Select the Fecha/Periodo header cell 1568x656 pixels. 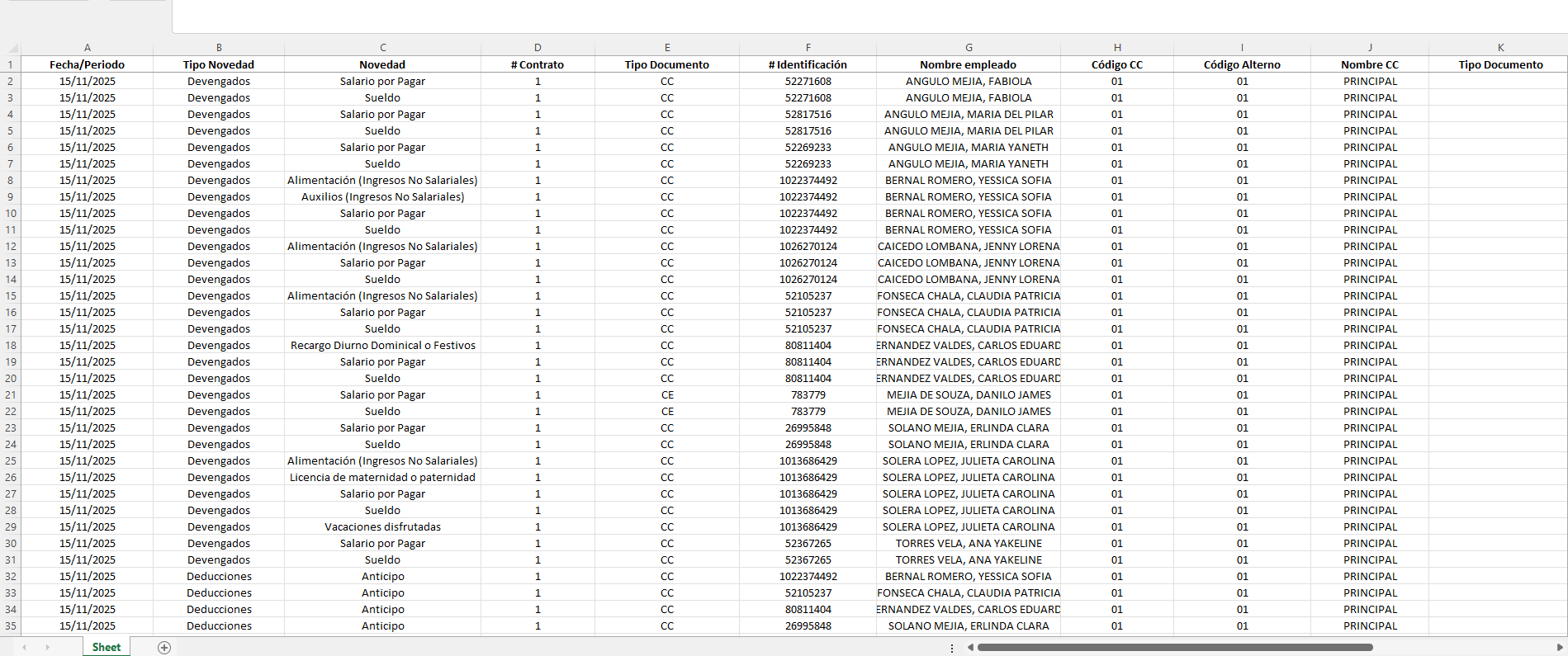point(87,64)
